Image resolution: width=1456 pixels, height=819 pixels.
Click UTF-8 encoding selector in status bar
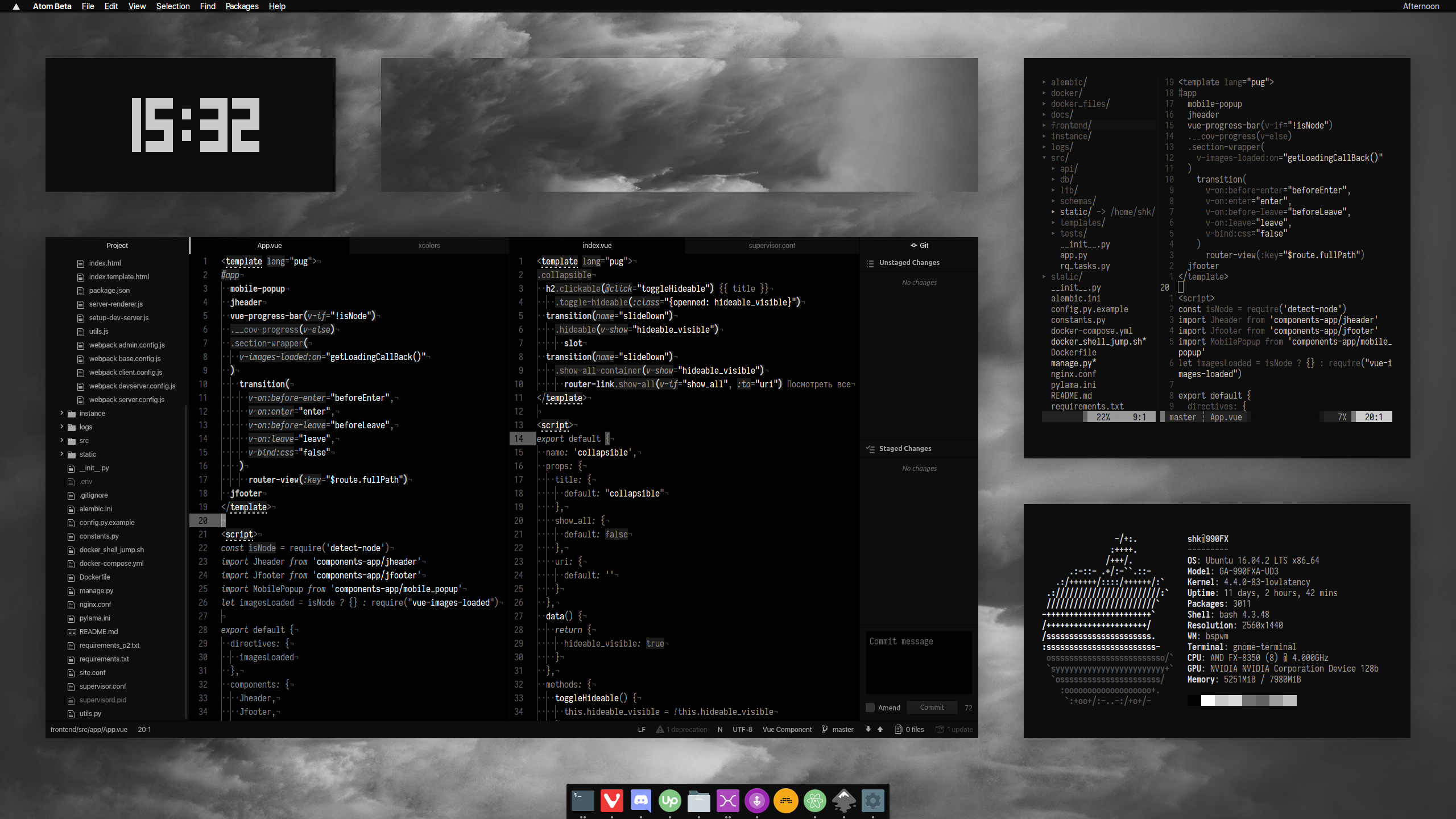tap(742, 729)
